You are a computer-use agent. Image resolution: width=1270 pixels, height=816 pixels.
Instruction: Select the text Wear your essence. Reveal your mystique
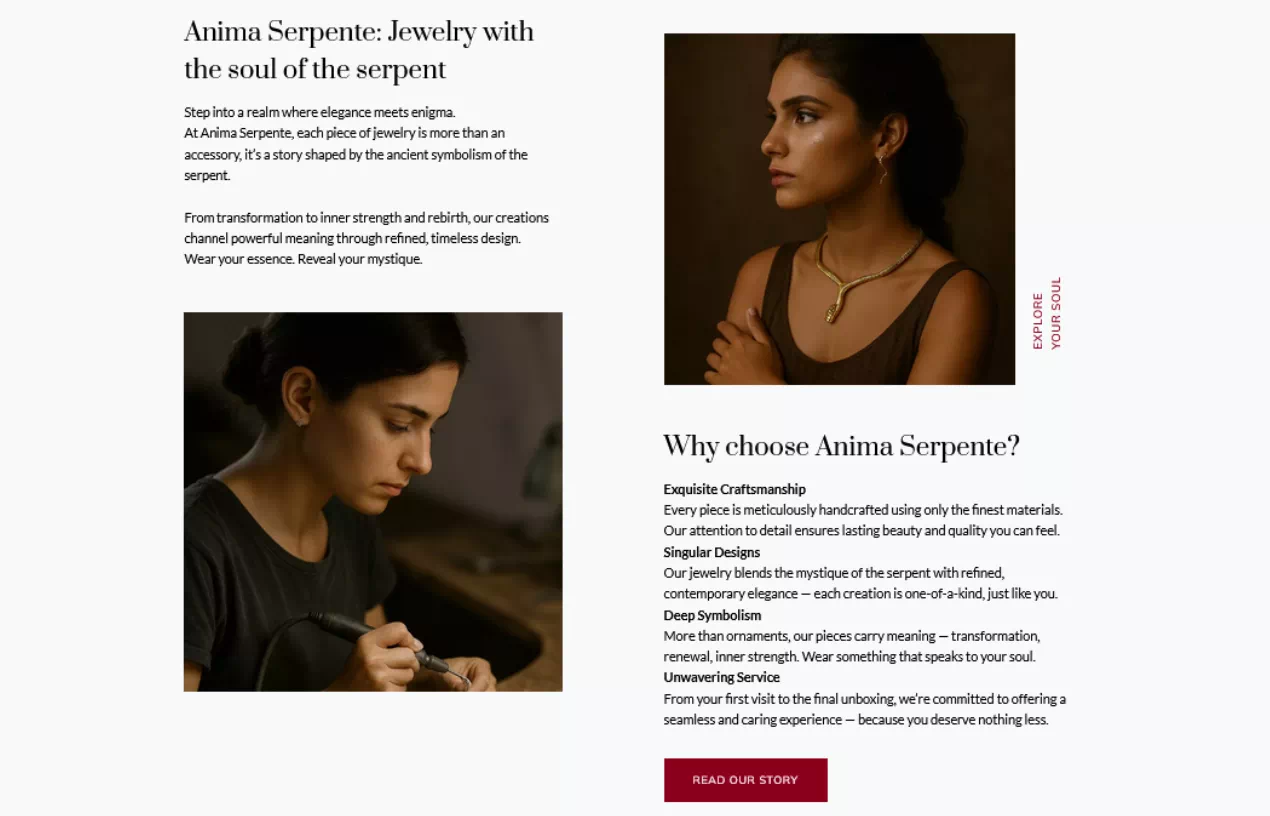303,258
